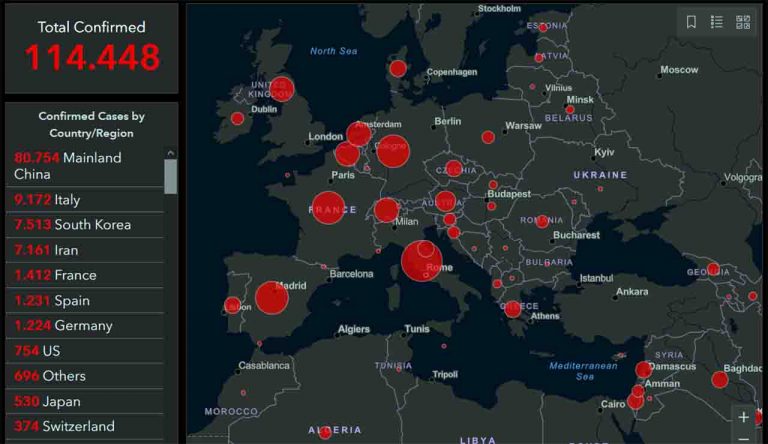Open the Bookmarks icon on the map
Viewport: 768px width, 444px height.
[691, 22]
